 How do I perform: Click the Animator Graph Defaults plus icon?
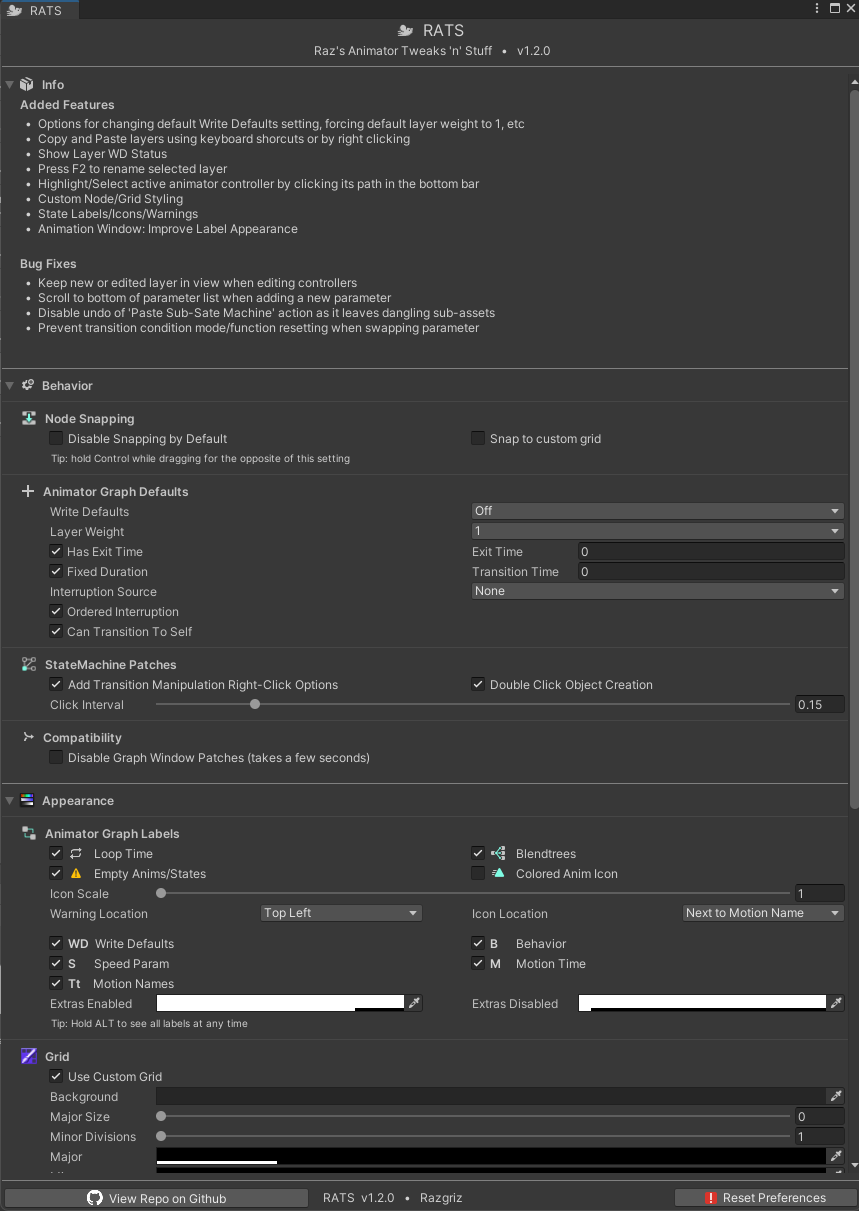(28, 491)
